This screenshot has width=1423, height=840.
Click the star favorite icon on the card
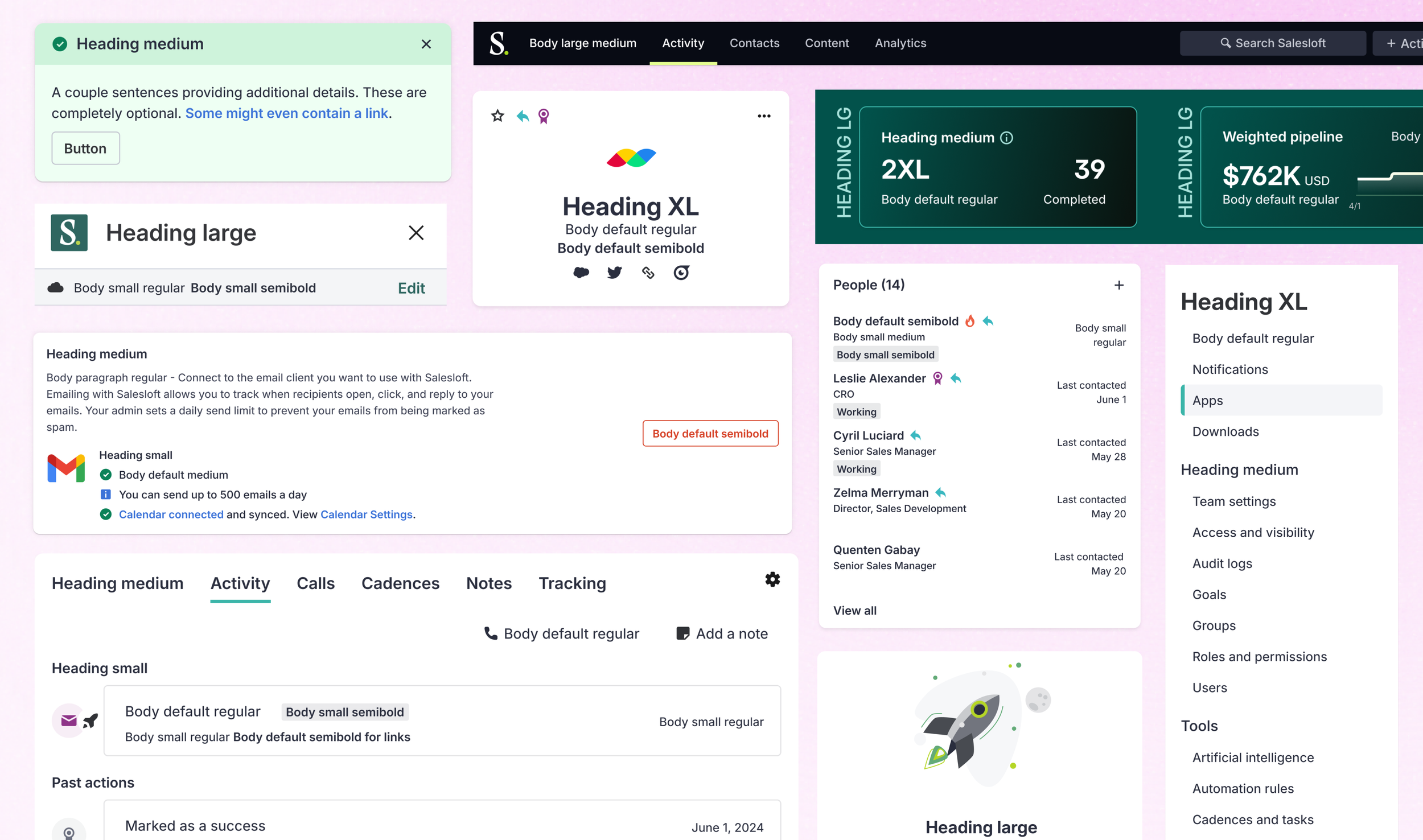tap(497, 116)
